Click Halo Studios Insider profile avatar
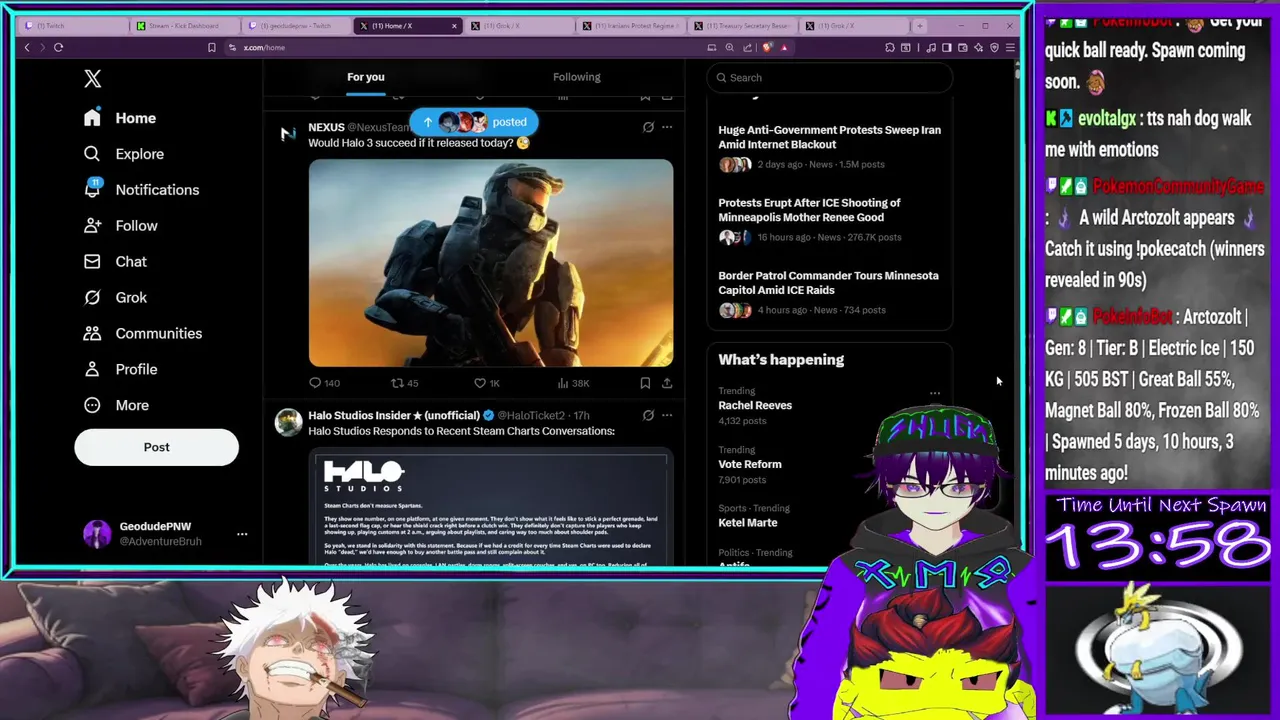Screen dimensions: 1280x720 pos(288,422)
